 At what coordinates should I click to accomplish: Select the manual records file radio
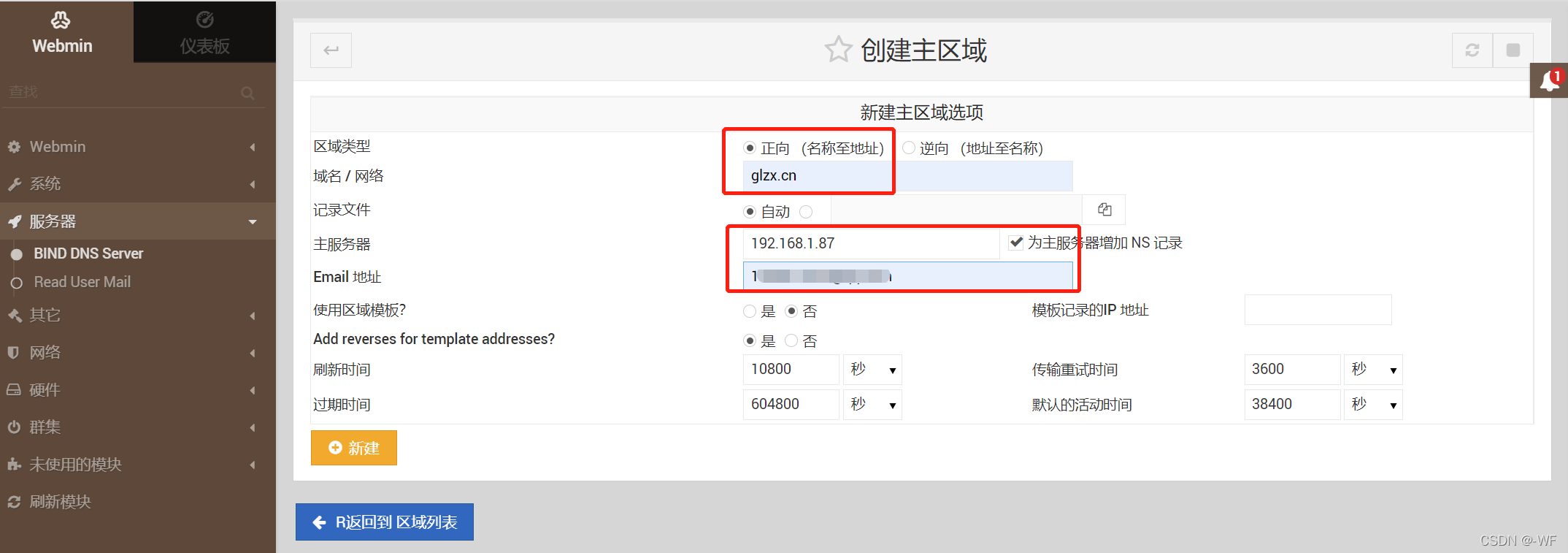pyautogui.click(x=806, y=212)
